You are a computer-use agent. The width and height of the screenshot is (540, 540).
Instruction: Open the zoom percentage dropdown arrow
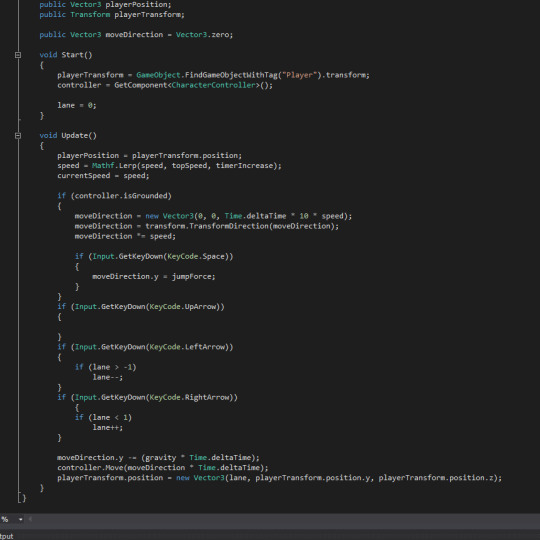(21, 519)
